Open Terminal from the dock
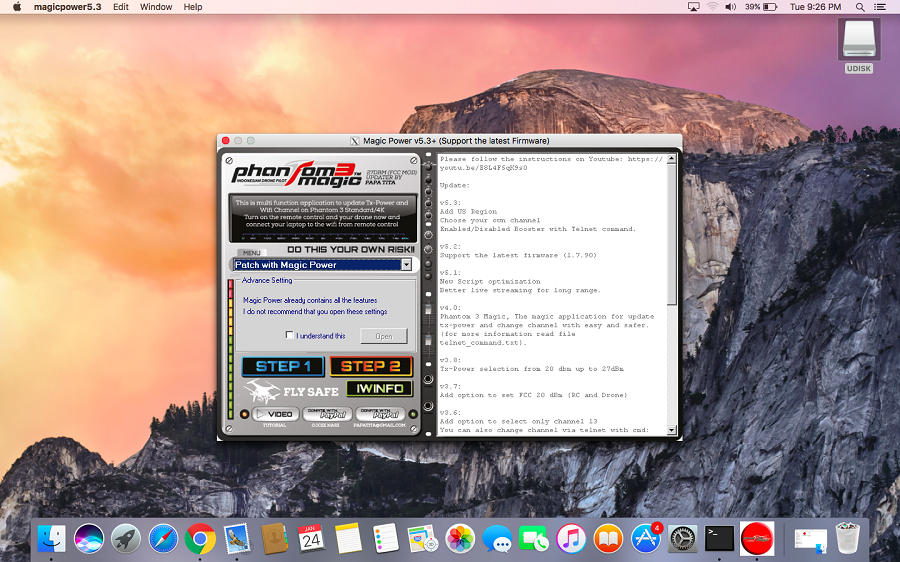This screenshot has width=900, height=562. coord(719,539)
